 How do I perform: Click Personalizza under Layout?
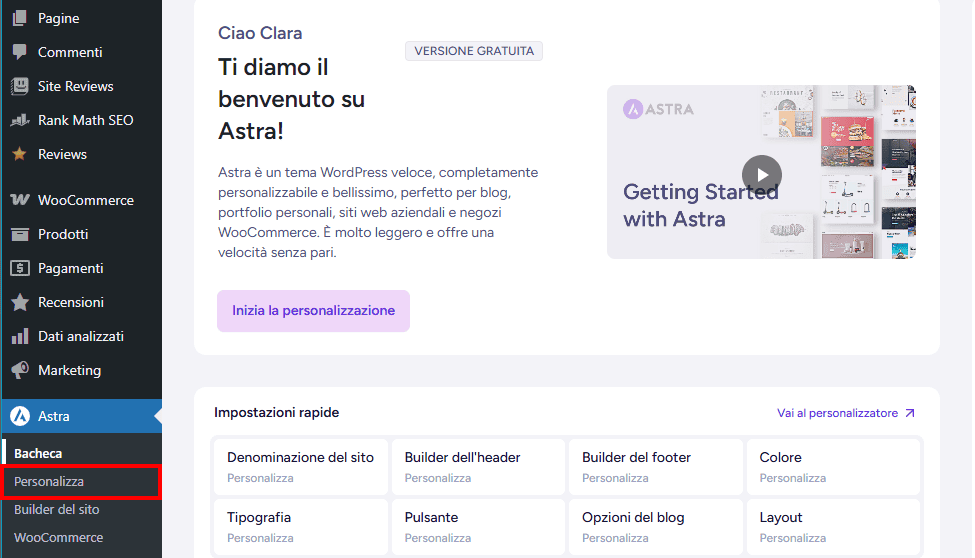coord(793,538)
